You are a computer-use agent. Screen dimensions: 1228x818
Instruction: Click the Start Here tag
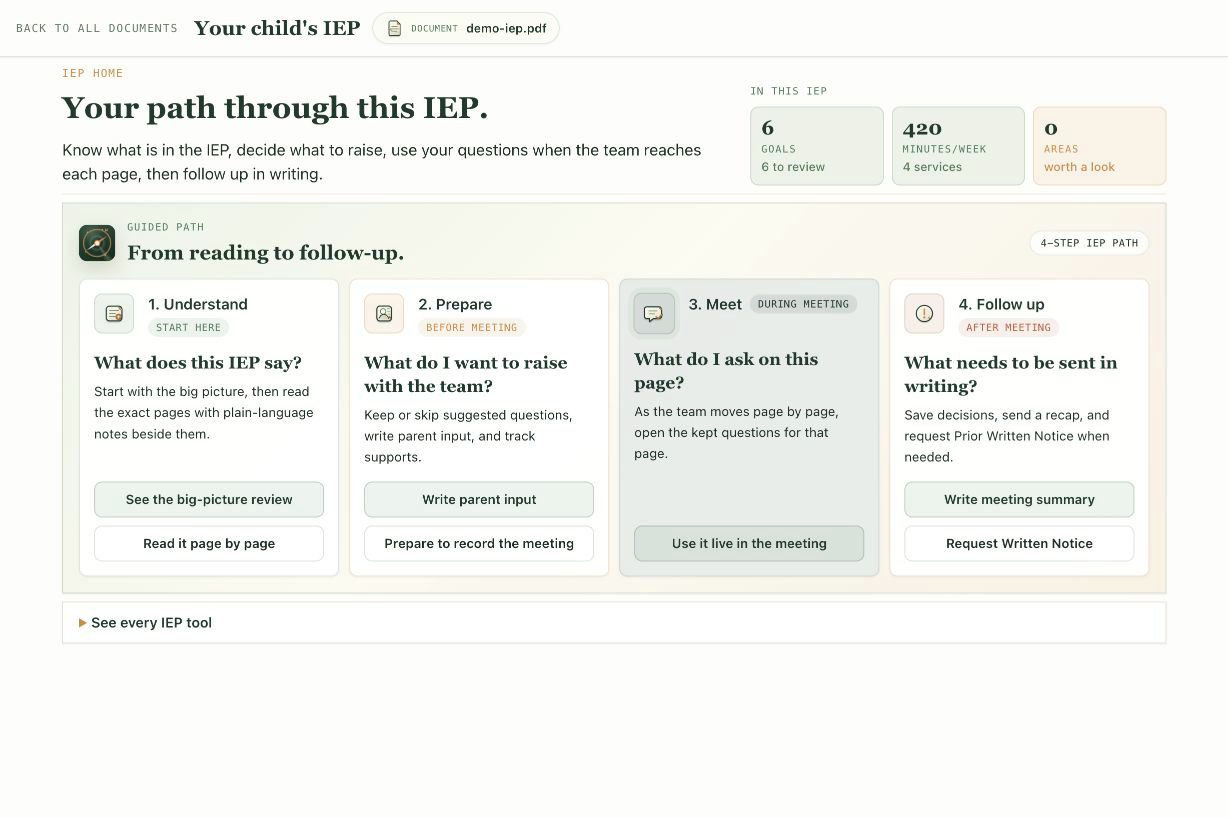pyautogui.click(x=188, y=327)
